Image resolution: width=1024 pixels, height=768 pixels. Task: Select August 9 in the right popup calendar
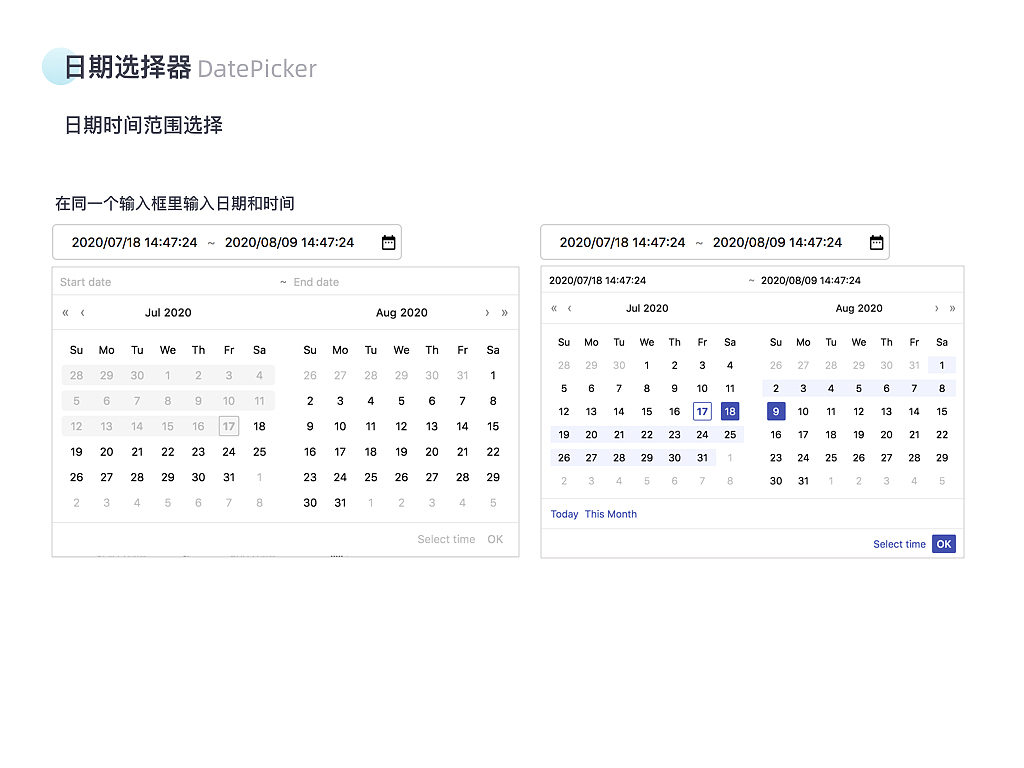776,411
